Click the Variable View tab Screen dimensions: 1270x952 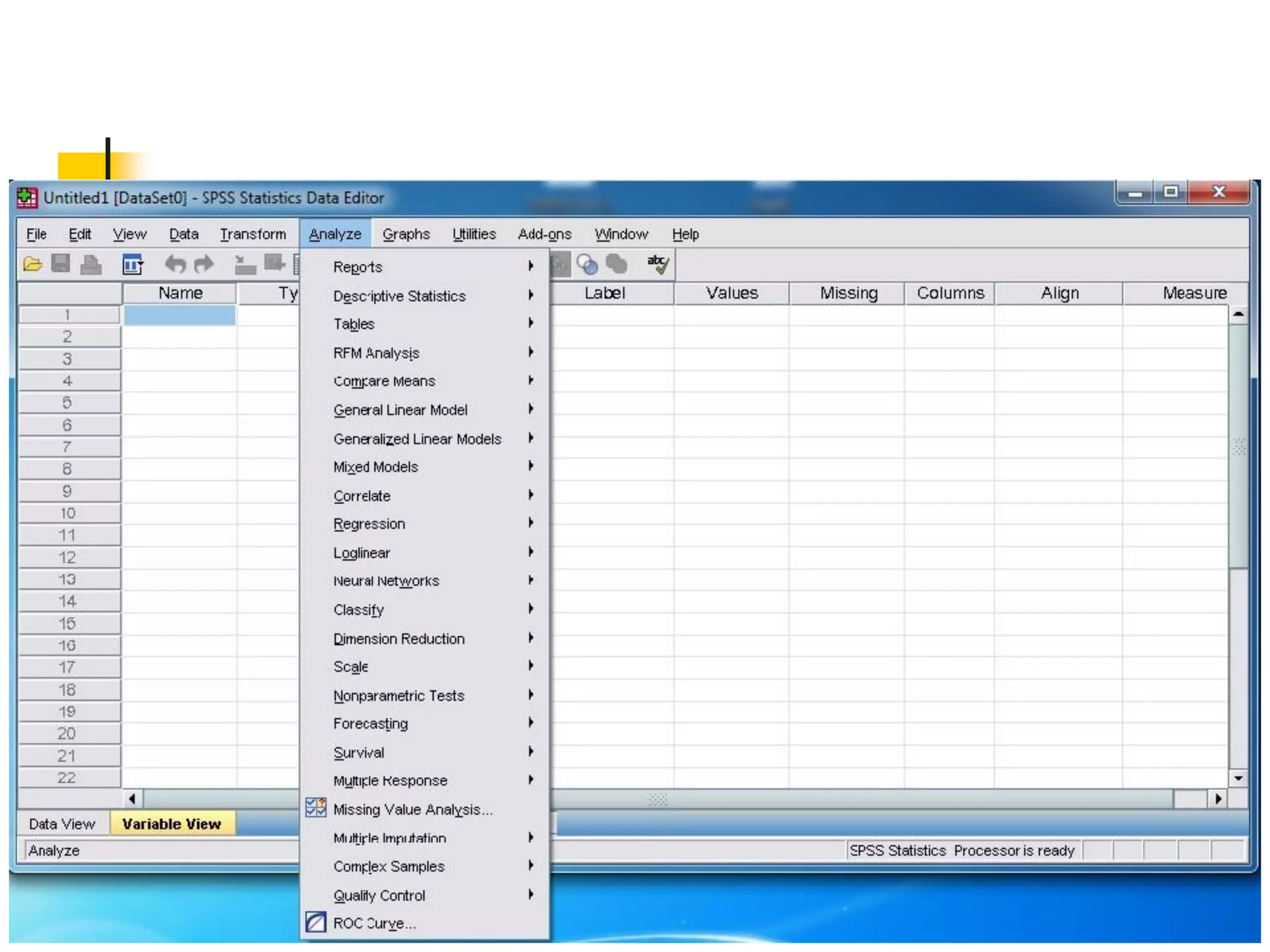(x=172, y=824)
